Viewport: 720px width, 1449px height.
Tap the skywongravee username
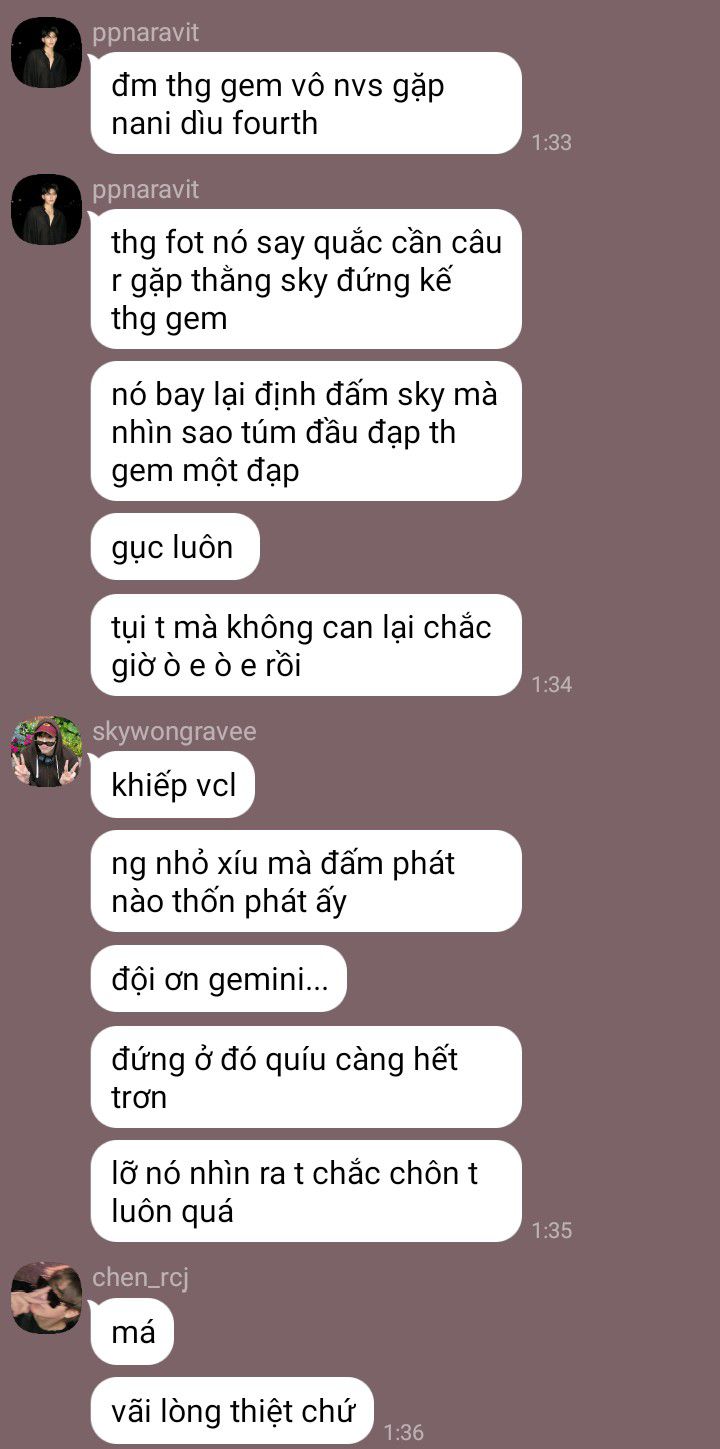[174, 732]
